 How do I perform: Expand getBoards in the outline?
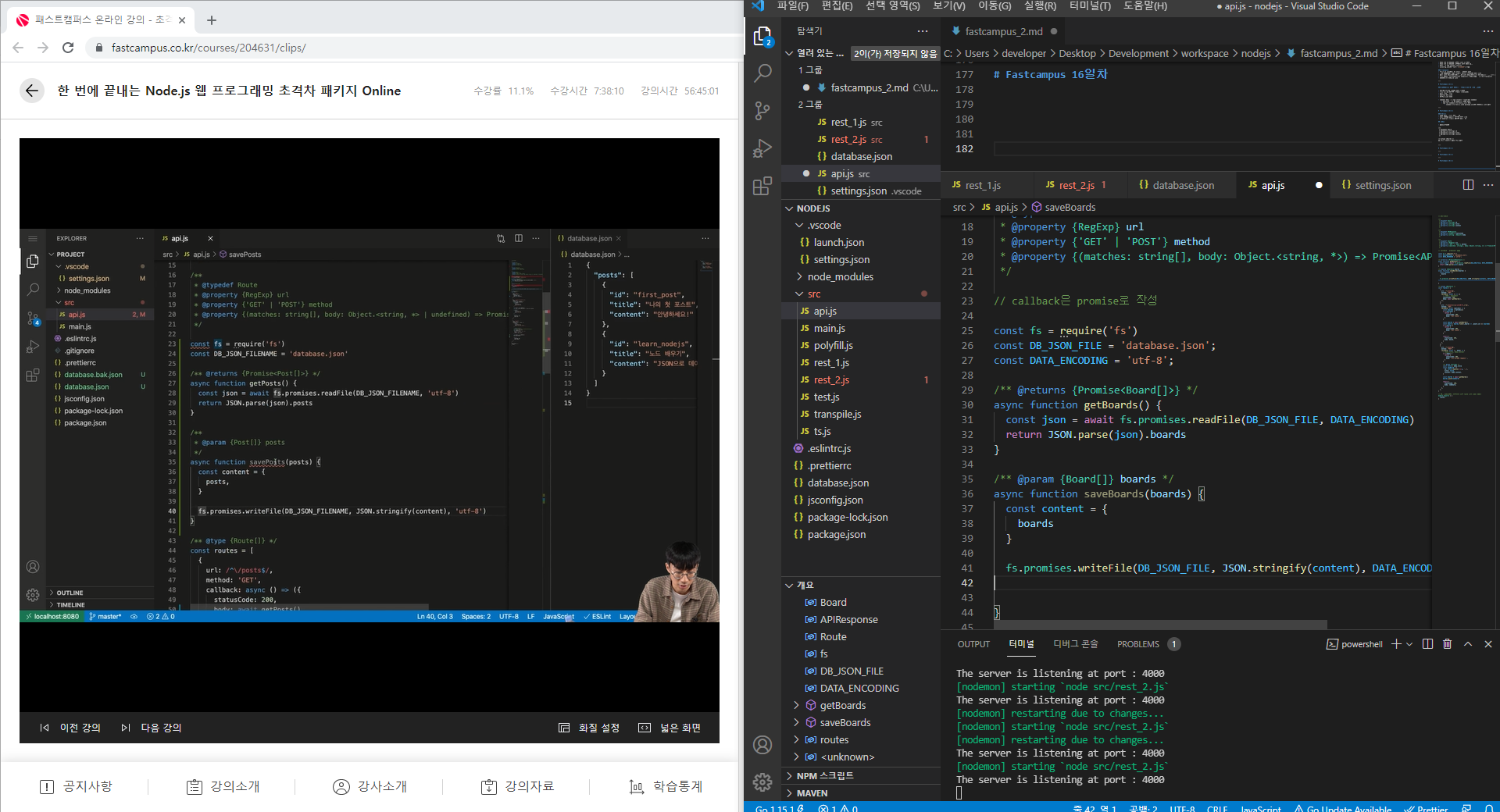(797, 705)
